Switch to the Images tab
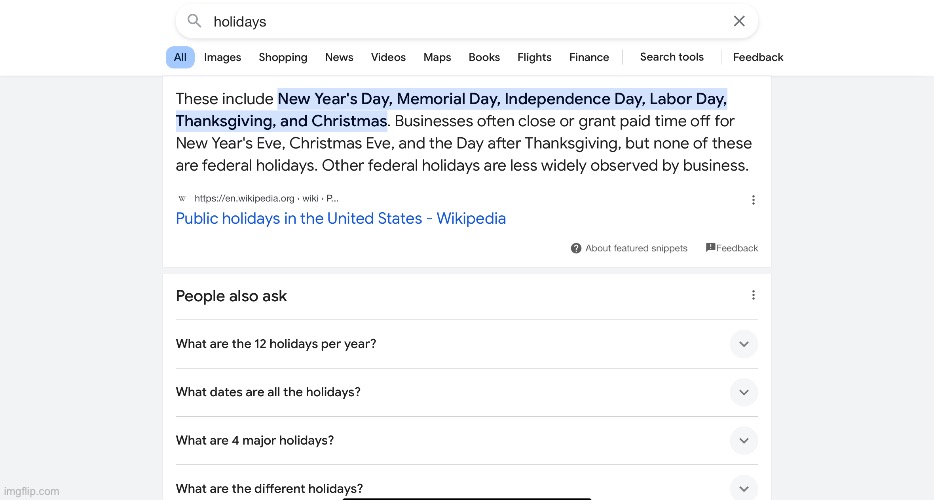 pos(222,57)
